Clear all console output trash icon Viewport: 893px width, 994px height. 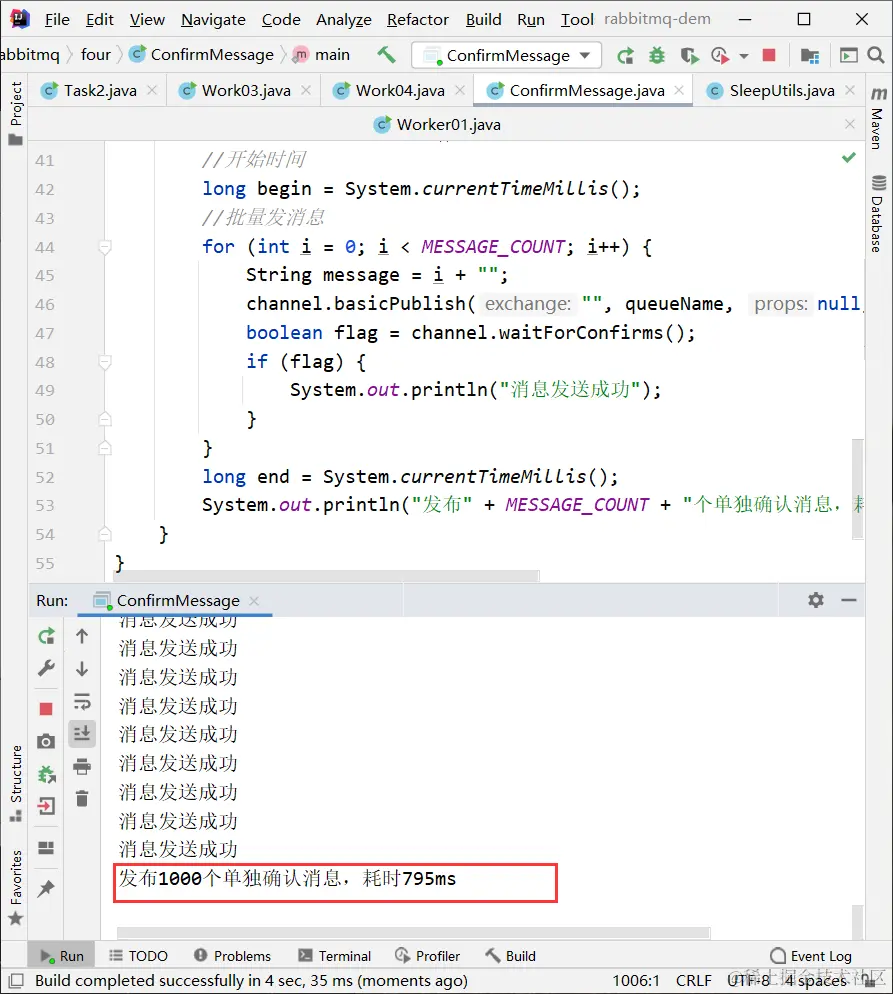(x=82, y=798)
